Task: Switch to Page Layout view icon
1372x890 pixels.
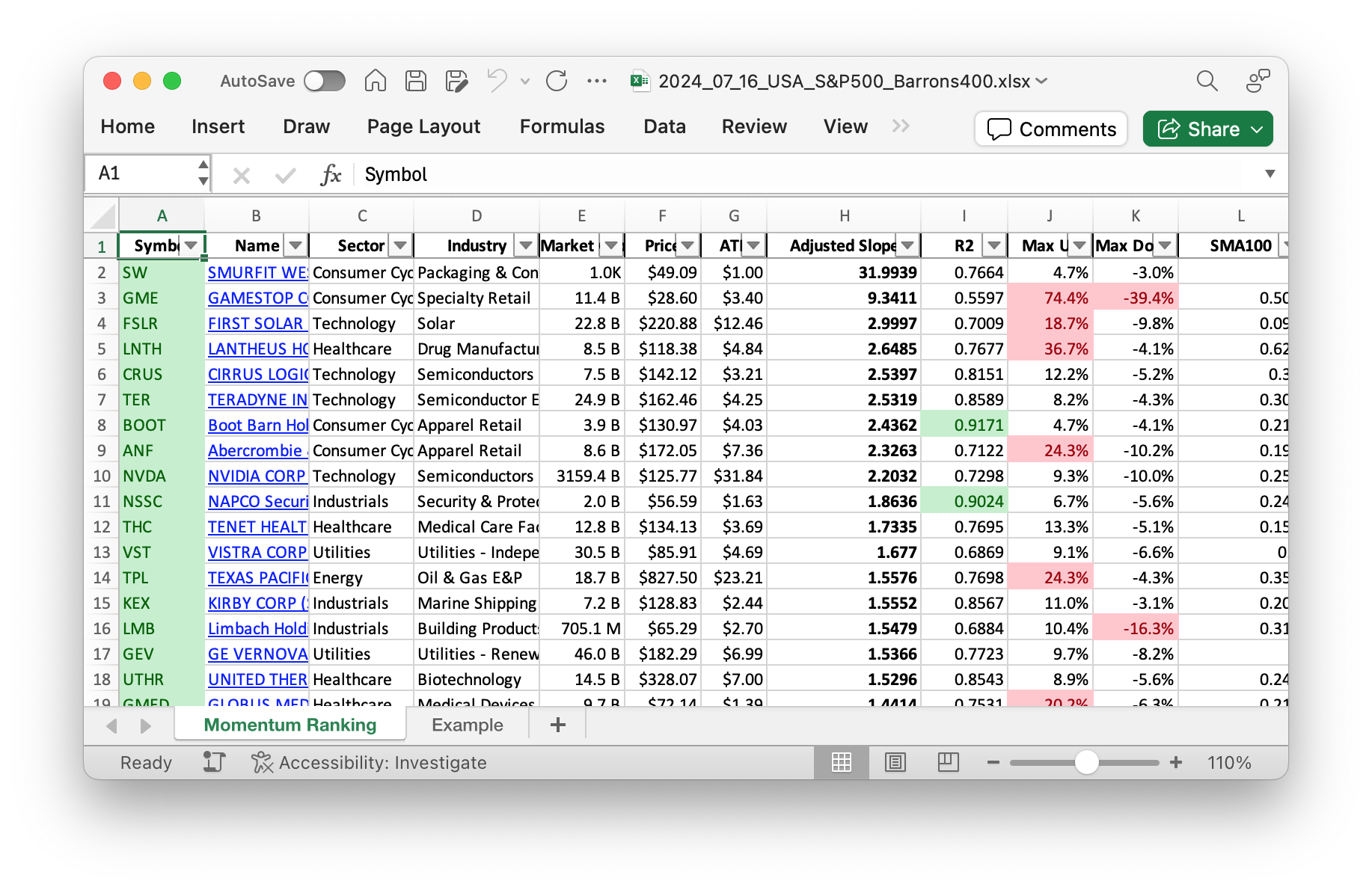Action: pyautogui.click(x=895, y=762)
